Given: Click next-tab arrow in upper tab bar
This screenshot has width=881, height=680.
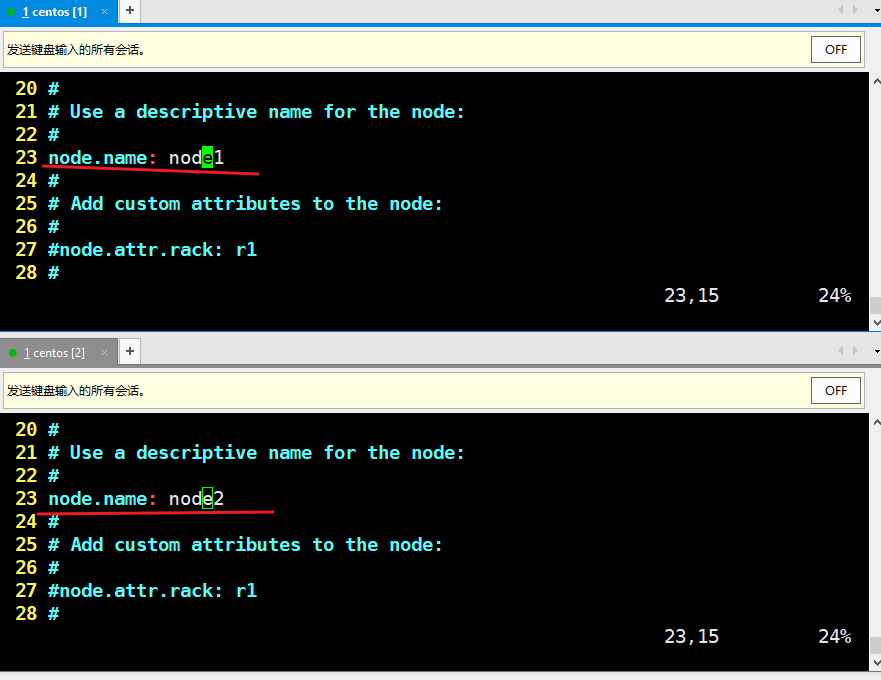Looking at the screenshot, I should point(855,10).
